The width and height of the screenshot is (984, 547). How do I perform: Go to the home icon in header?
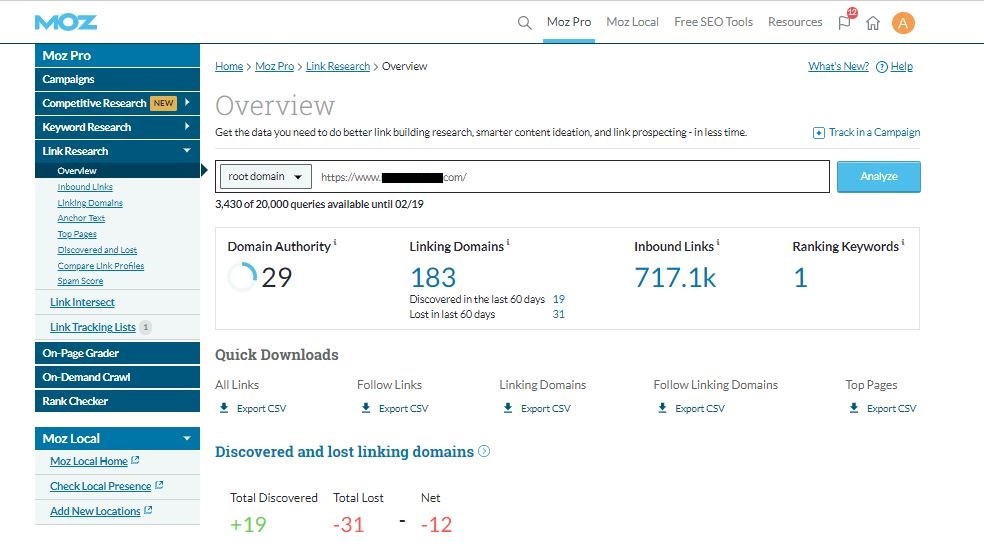pyautogui.click(x=873, y=23)
